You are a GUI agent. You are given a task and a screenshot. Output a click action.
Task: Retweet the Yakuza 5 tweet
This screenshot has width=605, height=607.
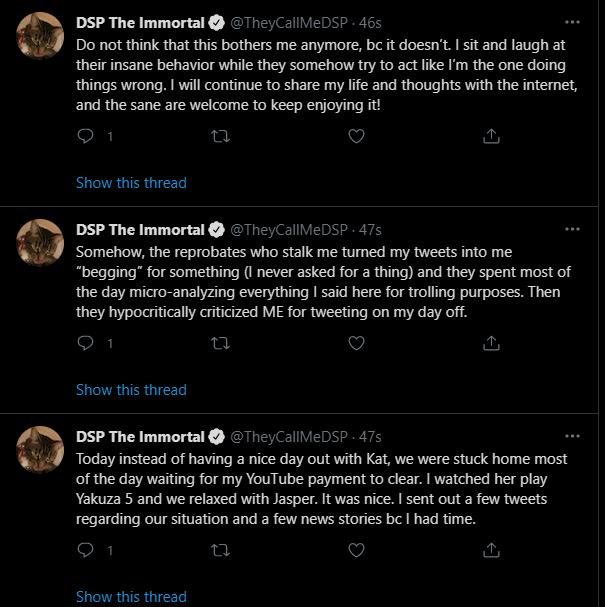(x=220, y=550)
